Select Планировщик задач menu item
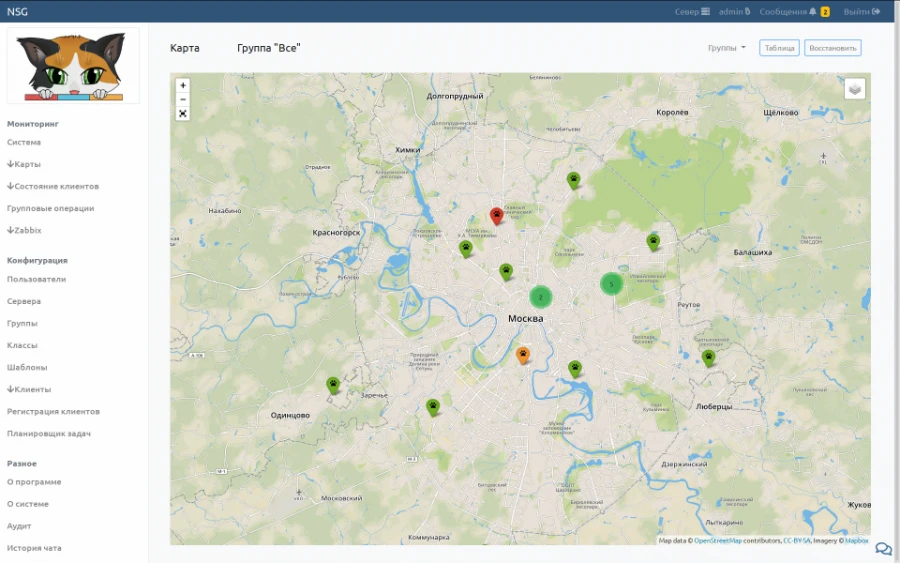 coord(49,433)
